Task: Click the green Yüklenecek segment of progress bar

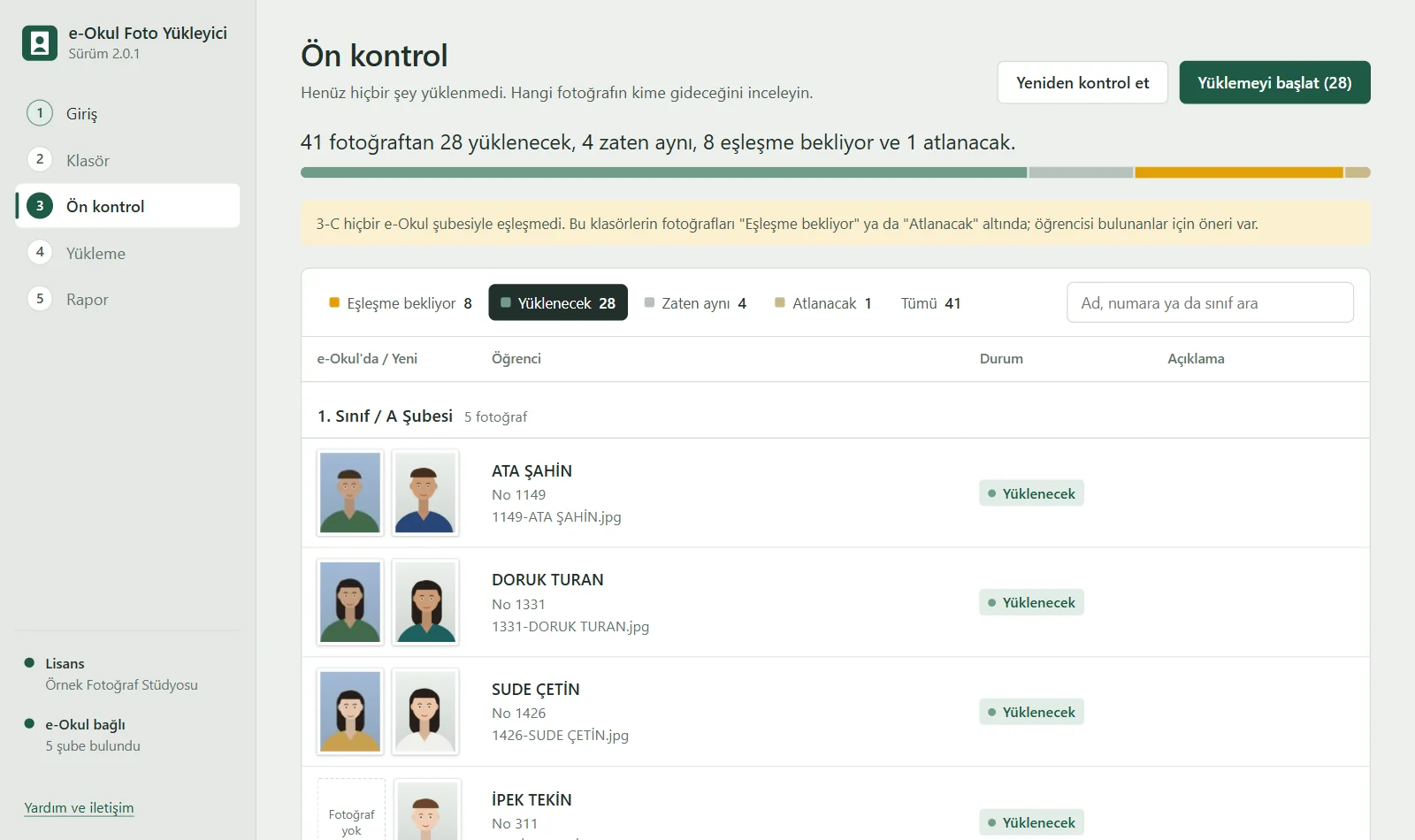Action: pyautogui.click(x=663, y=172)
